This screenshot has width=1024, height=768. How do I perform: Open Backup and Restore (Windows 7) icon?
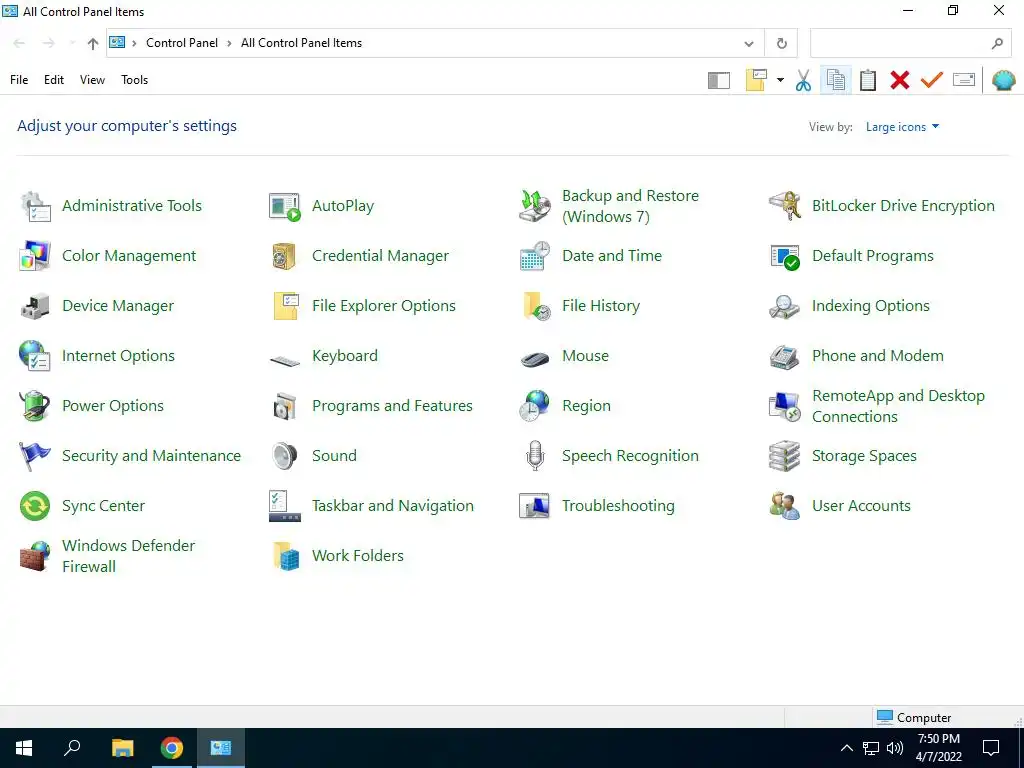tap(535, 206)
